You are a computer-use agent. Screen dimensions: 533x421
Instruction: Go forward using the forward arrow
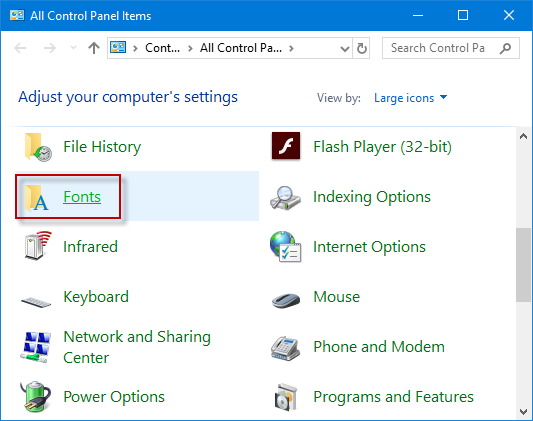(50, 48)
